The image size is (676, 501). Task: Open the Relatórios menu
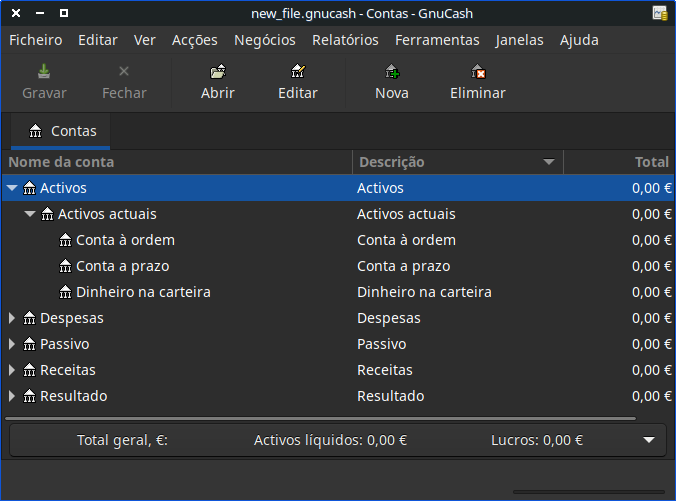(x=345, y=40)
